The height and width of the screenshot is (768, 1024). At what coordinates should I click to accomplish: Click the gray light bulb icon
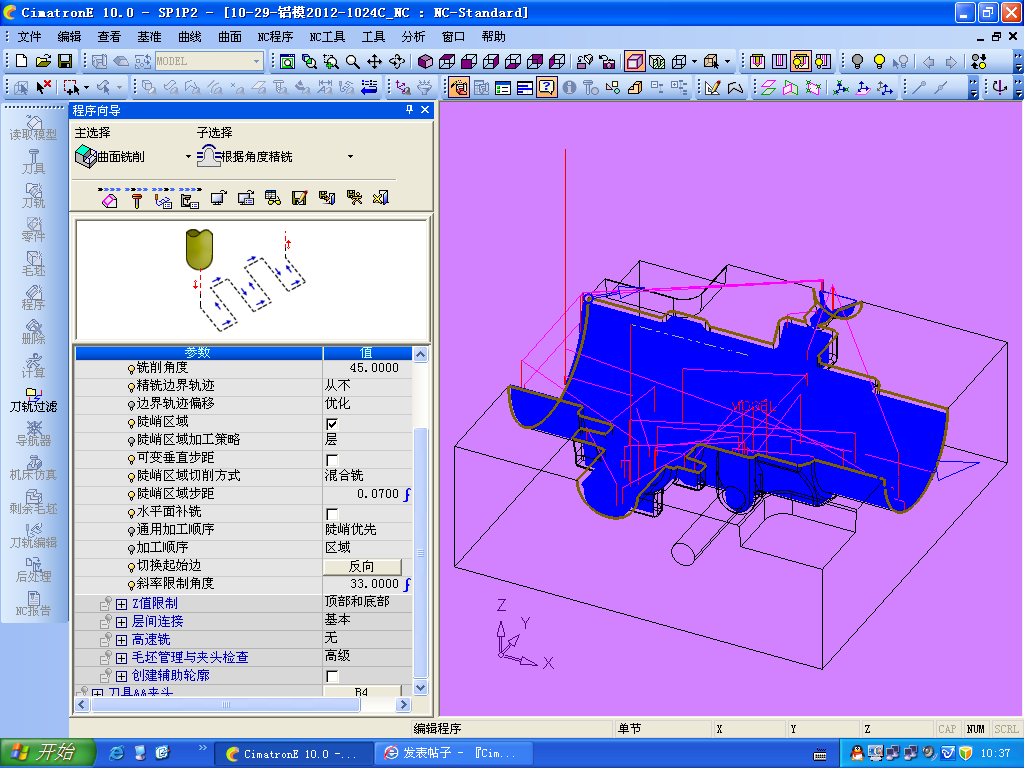click(857, 61)
